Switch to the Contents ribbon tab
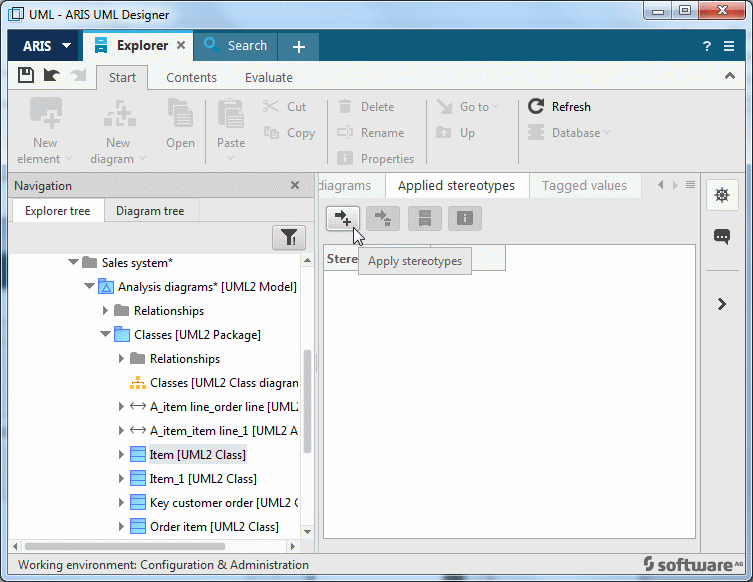Screen dimensions: 753x582 pyautogui.click(x=191, y=77)
